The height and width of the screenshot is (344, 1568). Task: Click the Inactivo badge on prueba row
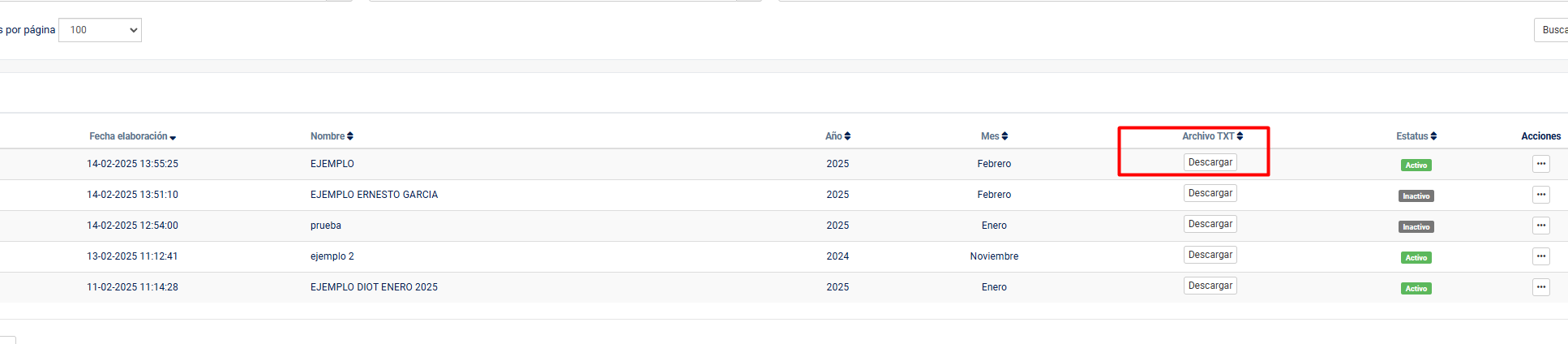coord(1416,227)
